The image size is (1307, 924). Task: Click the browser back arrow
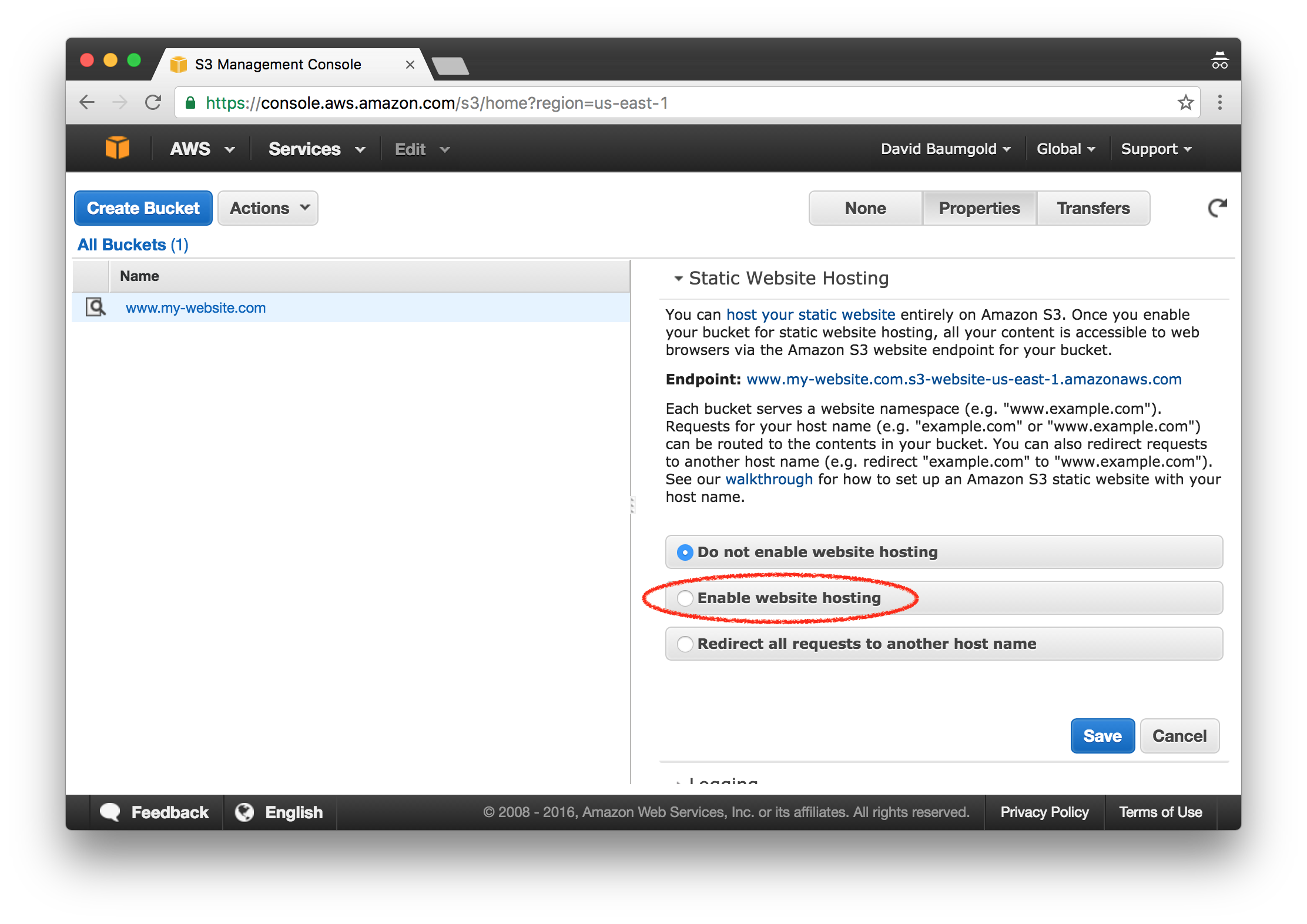(x=87, y=102)
